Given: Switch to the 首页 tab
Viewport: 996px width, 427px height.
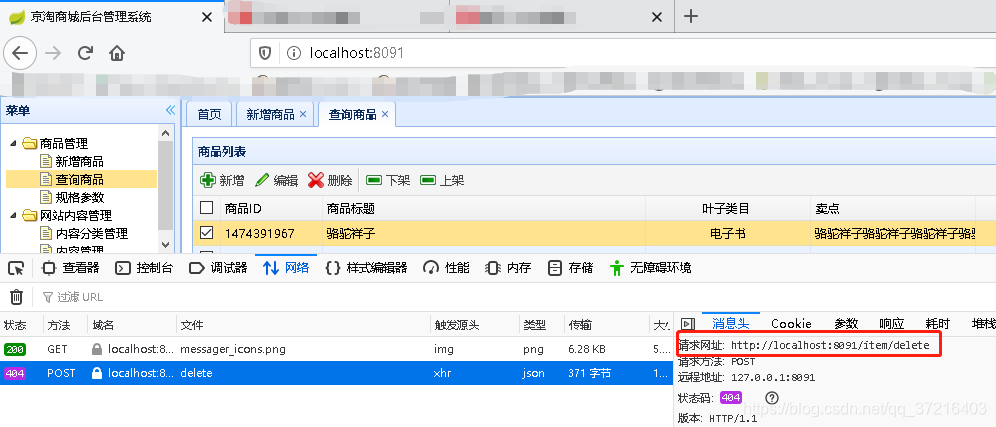Looking at the screenshot, I should [210, 114].
